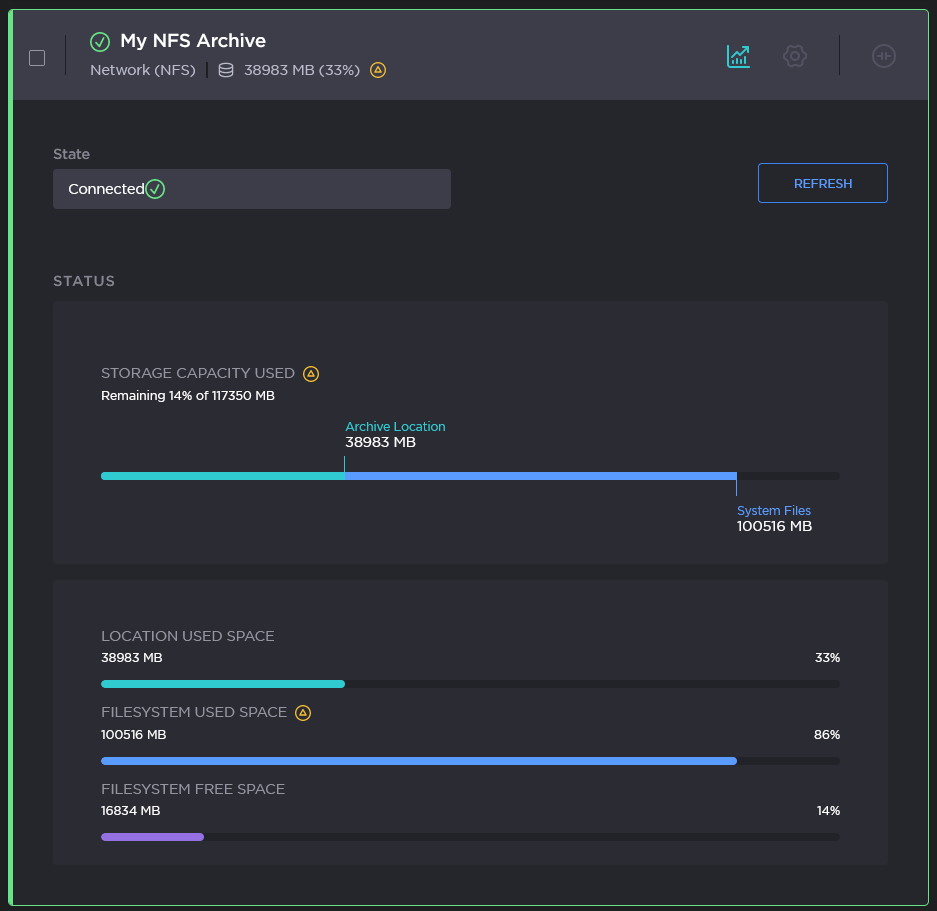Image resolution: width=937 pixels, height=911 pixels.
Task: Click the connect/disconnect icon in header
Action: tap(883, 56)
